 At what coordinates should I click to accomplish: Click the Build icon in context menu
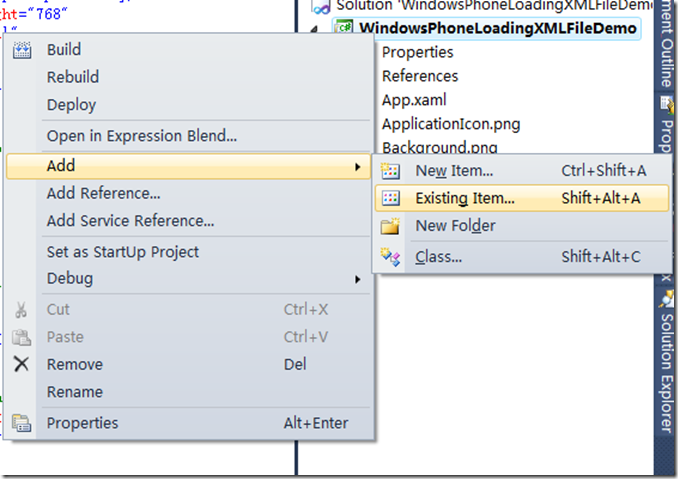point(22,50)
